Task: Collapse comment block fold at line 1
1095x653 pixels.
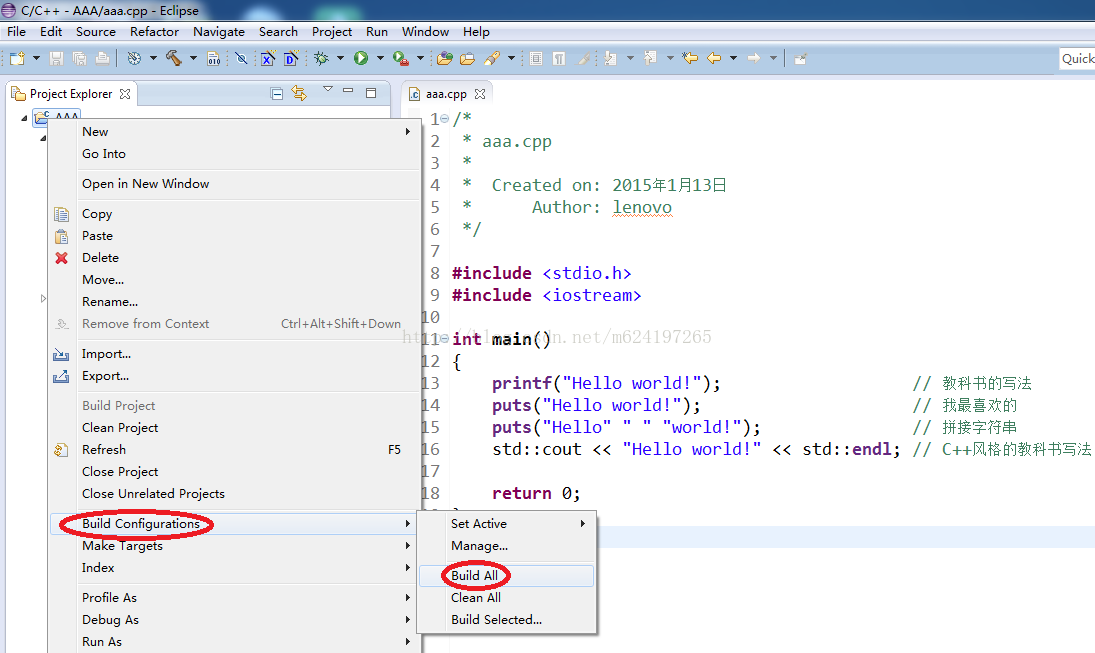Action: [445, 119]
